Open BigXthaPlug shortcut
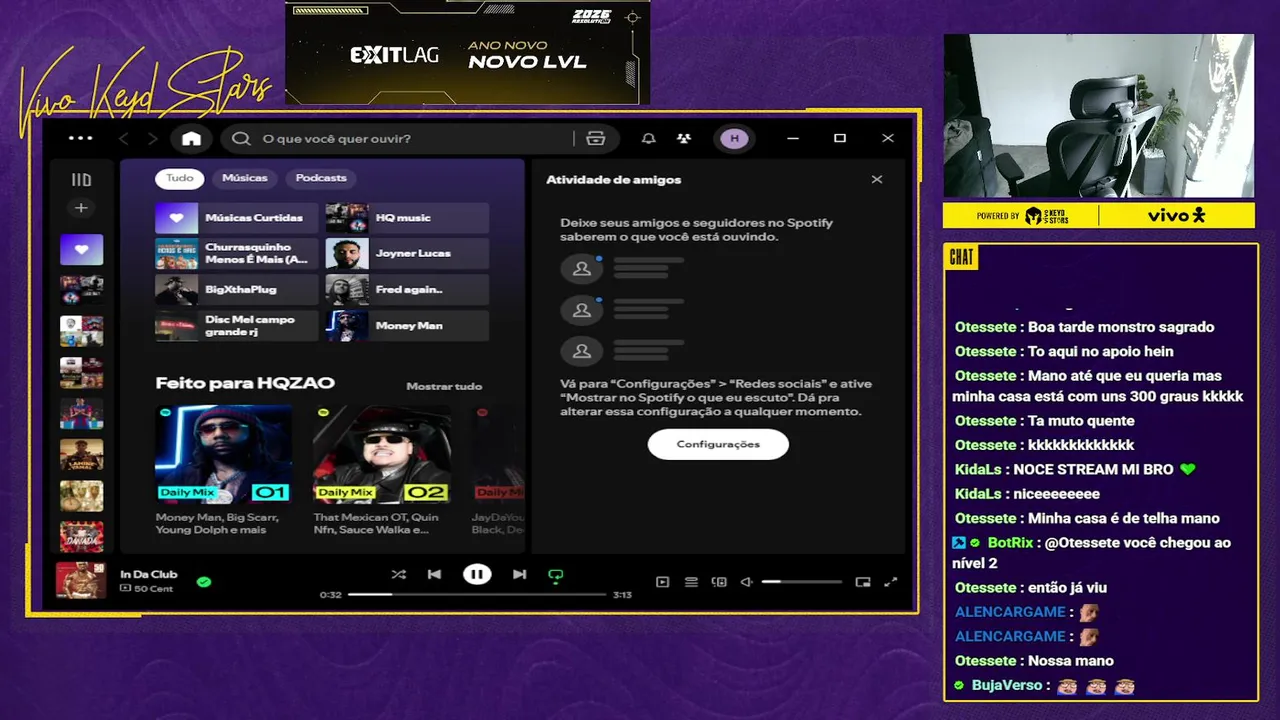The height and width of the screenshot is (720, 1280). (x=236, y=289)
